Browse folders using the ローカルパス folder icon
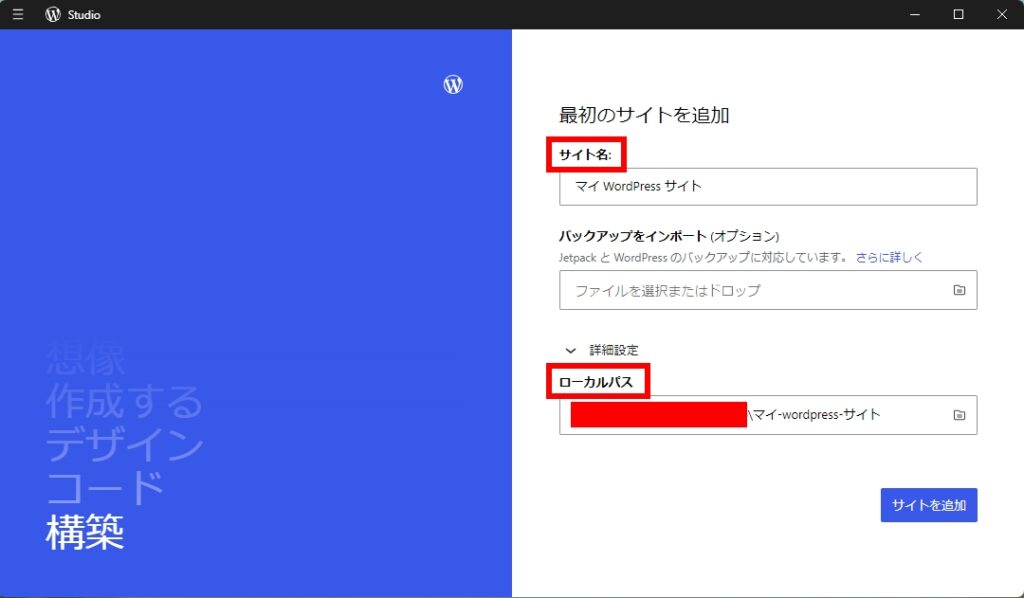 (x=957, y=414)
